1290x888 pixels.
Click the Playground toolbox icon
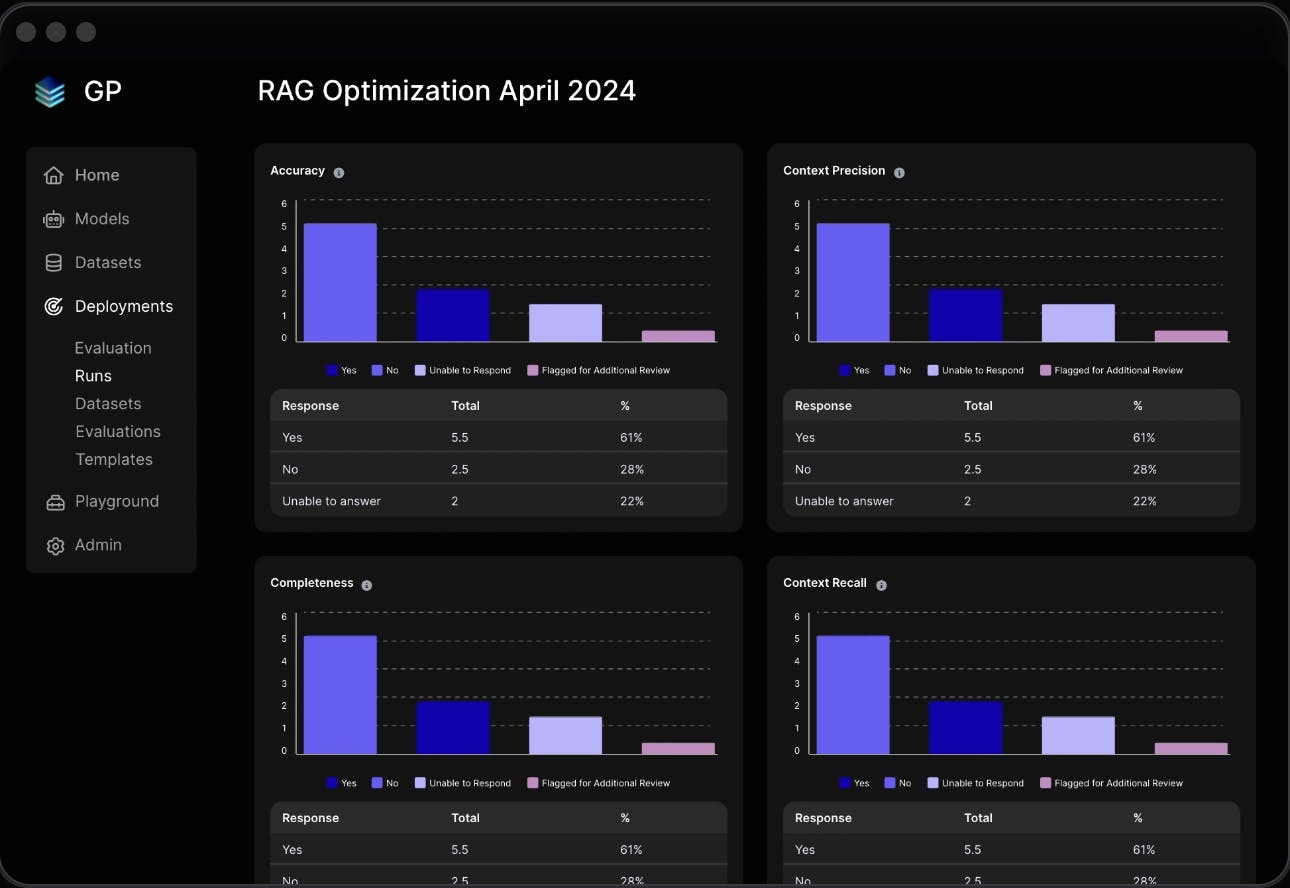point(55,502)
